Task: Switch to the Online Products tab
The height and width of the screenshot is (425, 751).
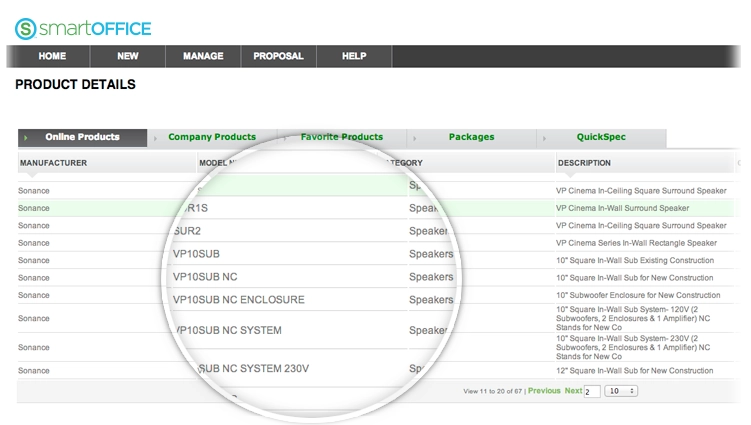Action: coord(82,137)
